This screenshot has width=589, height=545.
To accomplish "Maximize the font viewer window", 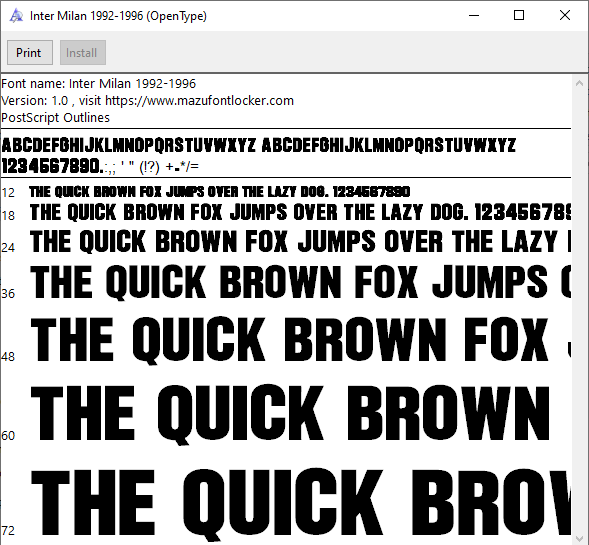I will pyautogui.click(x=519, y=15).
